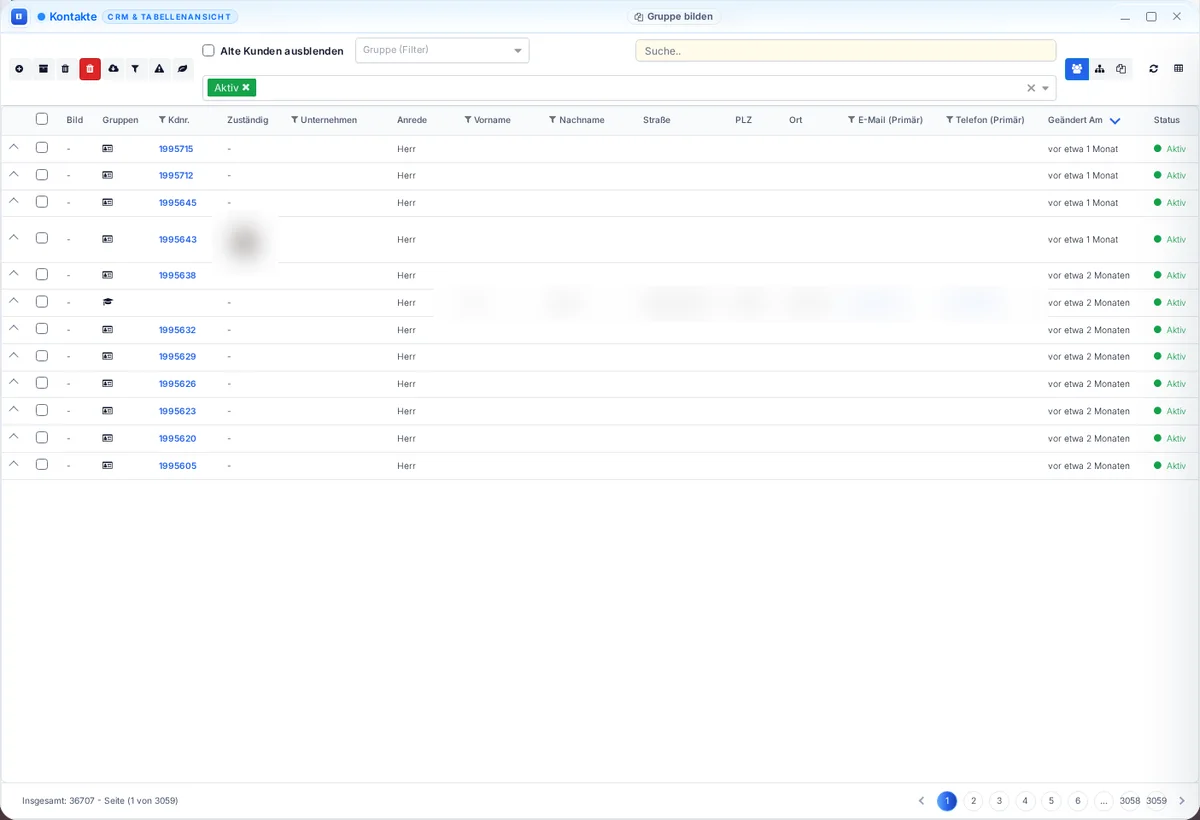Select the checkbox for row 1995645
The image size is (1200, 820).
coord(42,201)
